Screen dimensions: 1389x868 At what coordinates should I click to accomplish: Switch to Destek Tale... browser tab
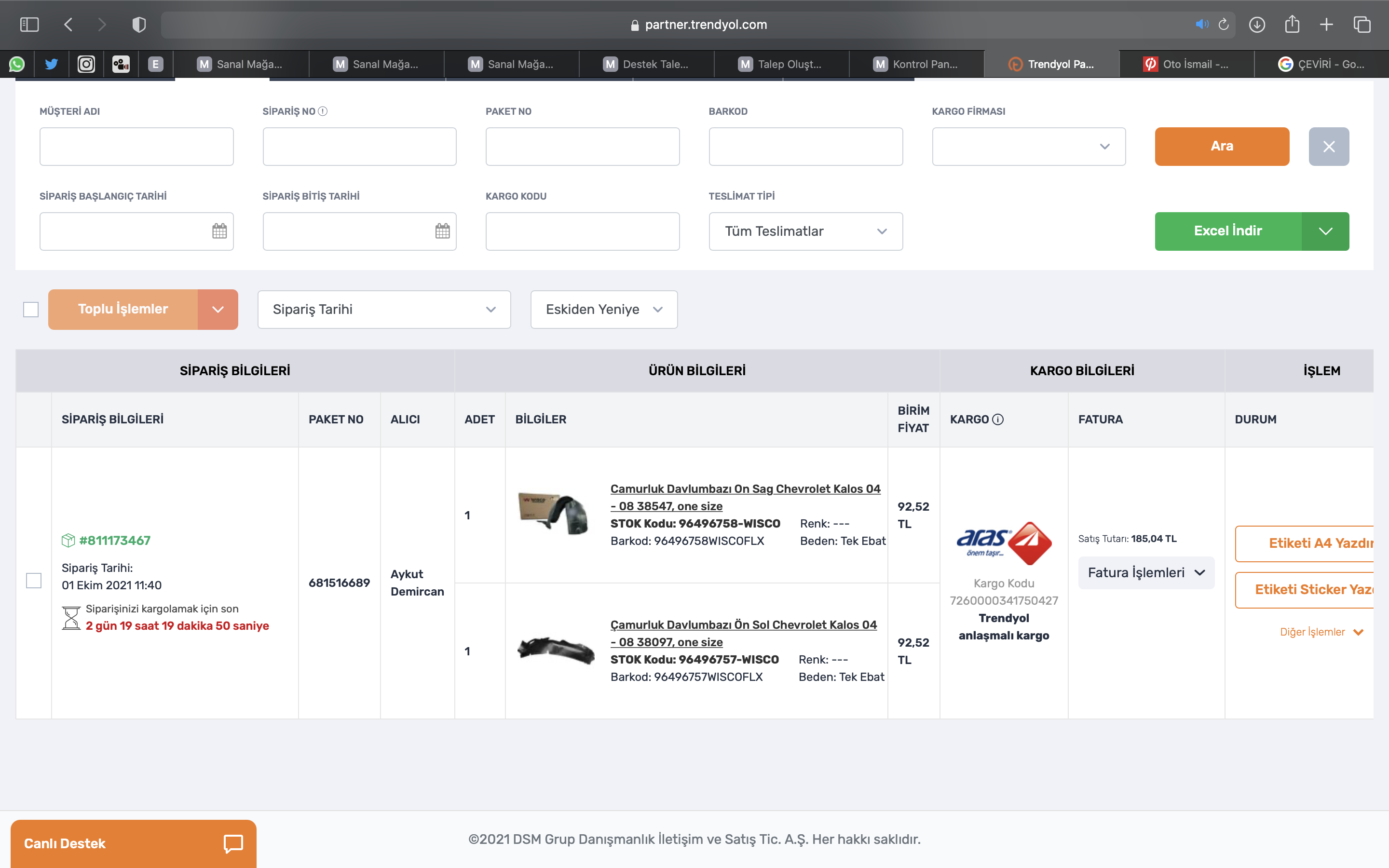tap(646, 64)
